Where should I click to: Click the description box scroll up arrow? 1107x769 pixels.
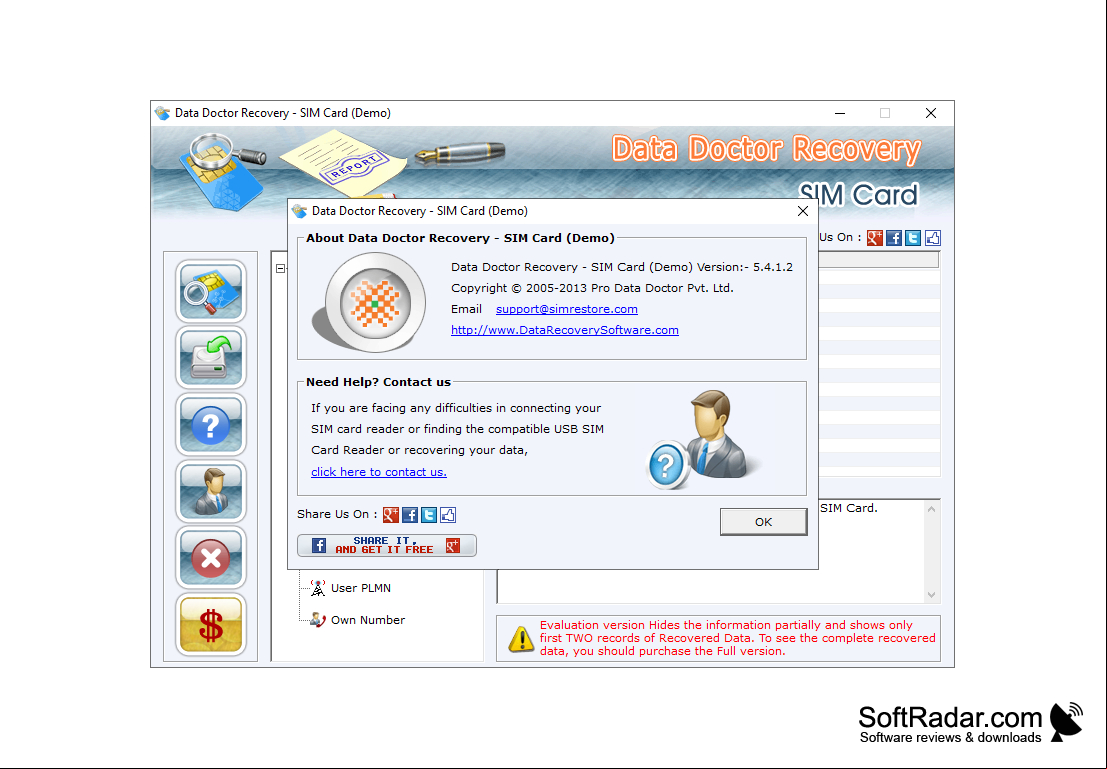point(932,509)
